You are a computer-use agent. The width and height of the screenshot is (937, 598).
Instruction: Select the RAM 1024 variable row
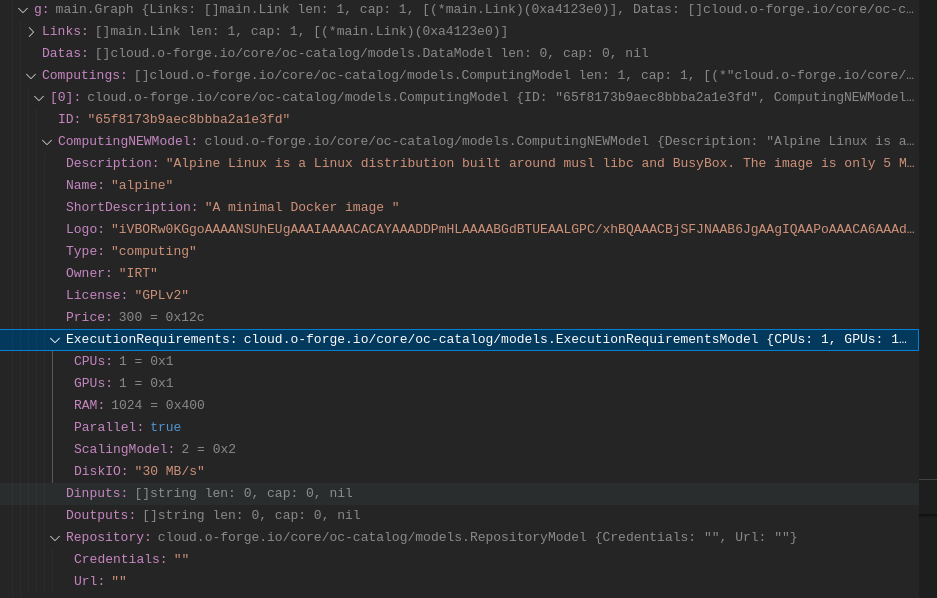pyautogui.click(x=139, y=405)
